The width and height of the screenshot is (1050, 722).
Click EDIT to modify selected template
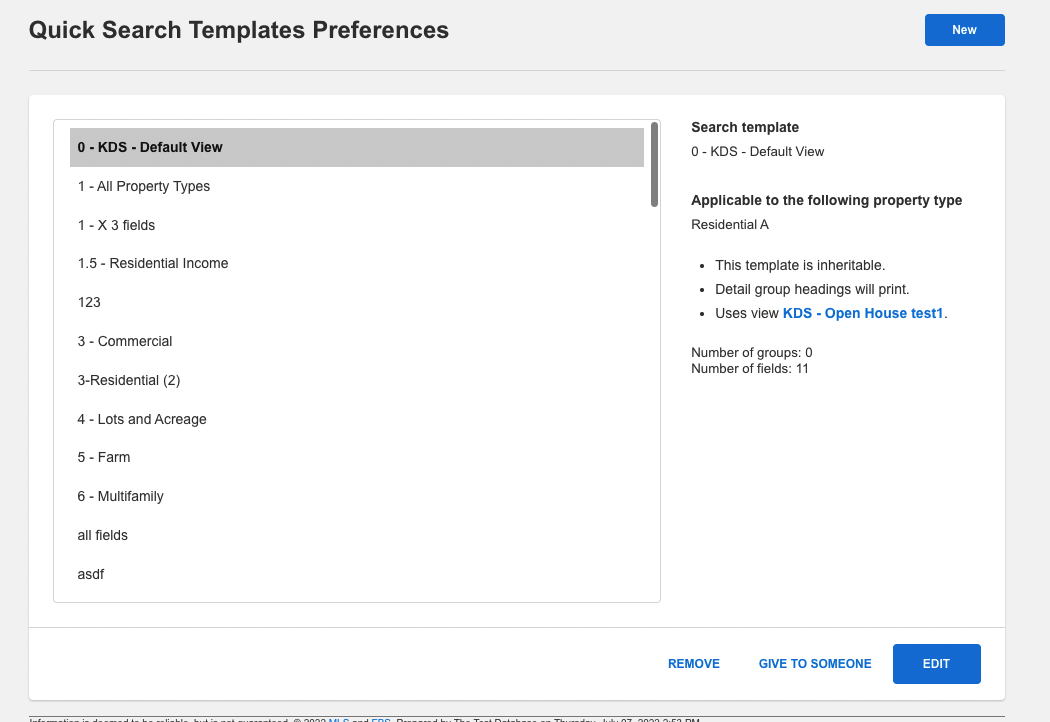point(936,663)
